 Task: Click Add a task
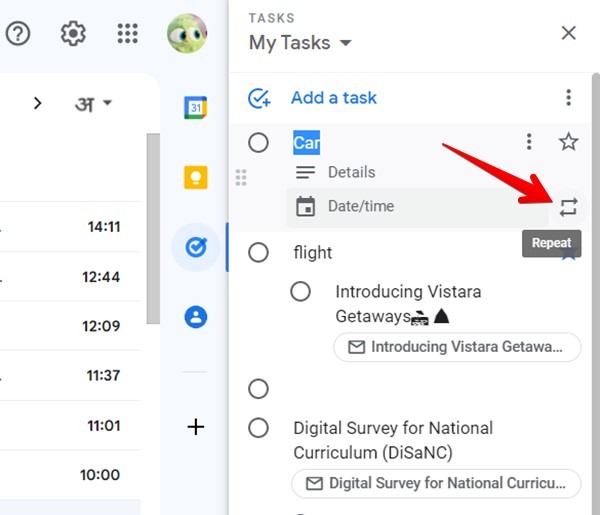(x=334, y=98)
